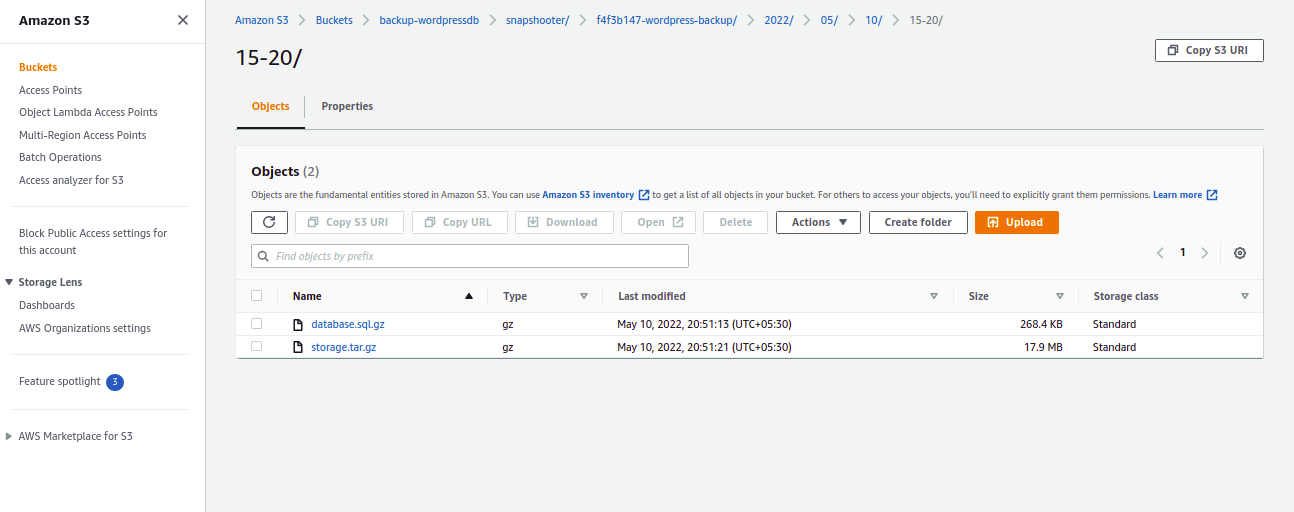
Task: Click the external link icon beside Learn more
Action: coord(1212,195)
